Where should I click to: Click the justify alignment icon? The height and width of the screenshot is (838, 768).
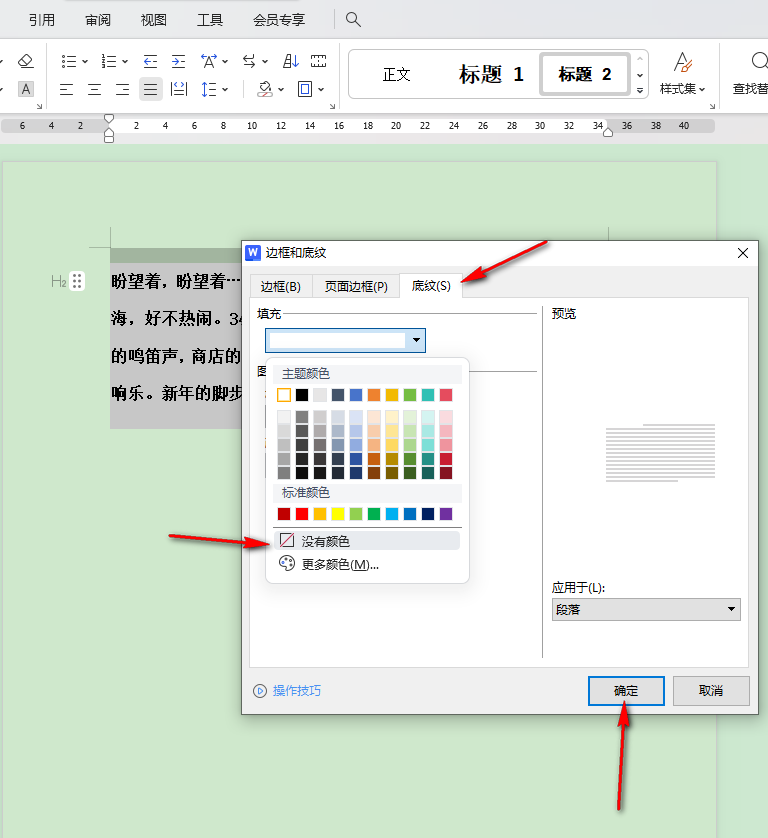point(150,89)
